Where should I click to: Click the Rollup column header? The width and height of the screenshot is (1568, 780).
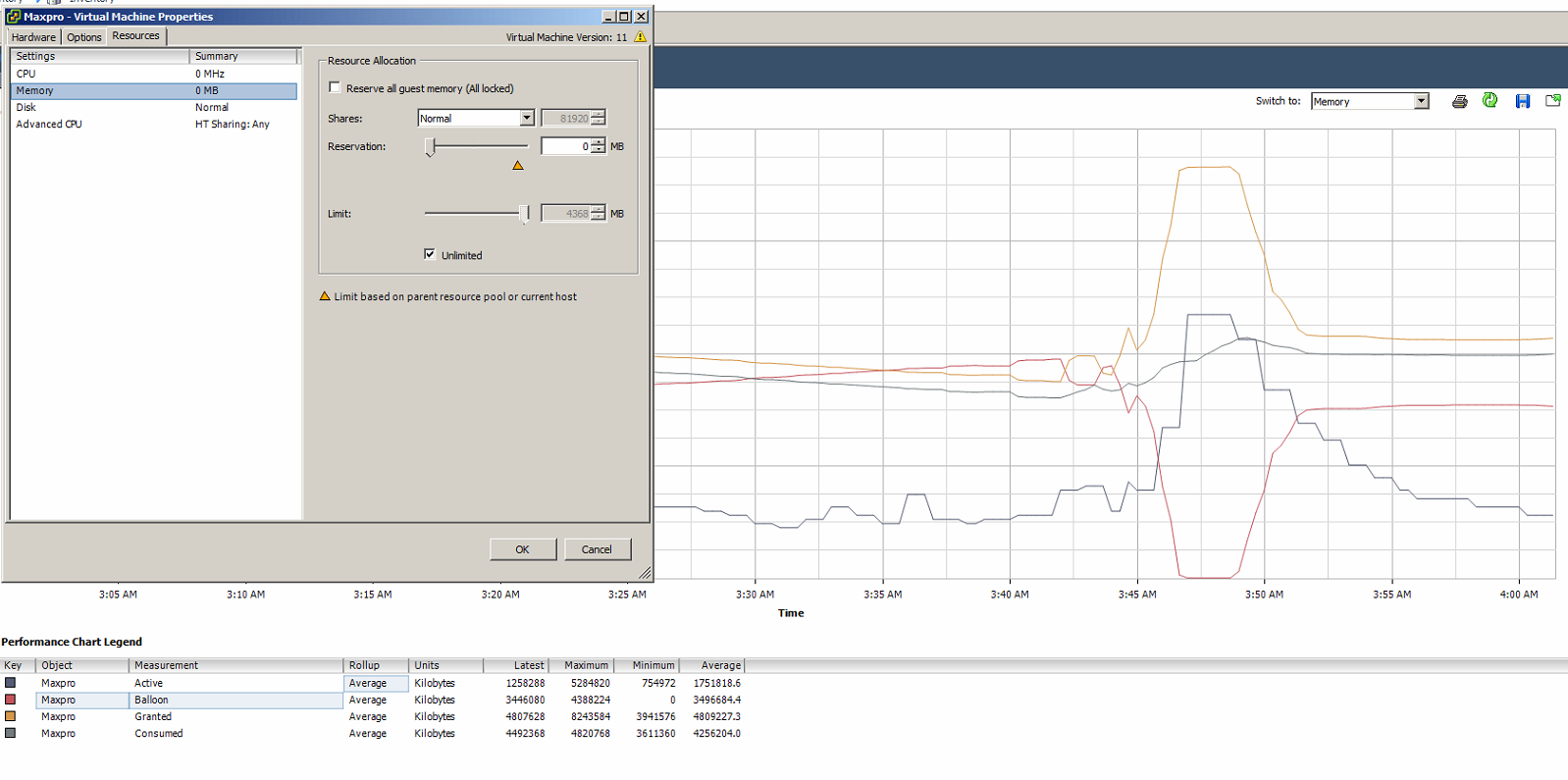click(x=375, y=665)
